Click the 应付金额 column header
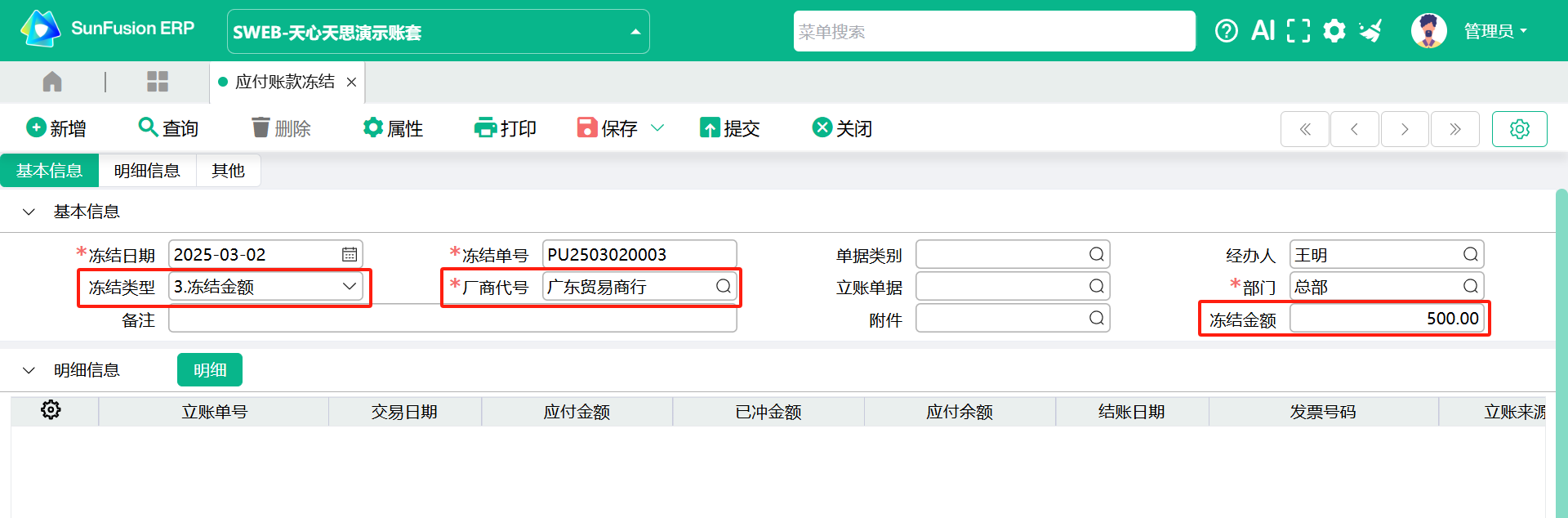1568x518 pixels. [x=577, y=412]
